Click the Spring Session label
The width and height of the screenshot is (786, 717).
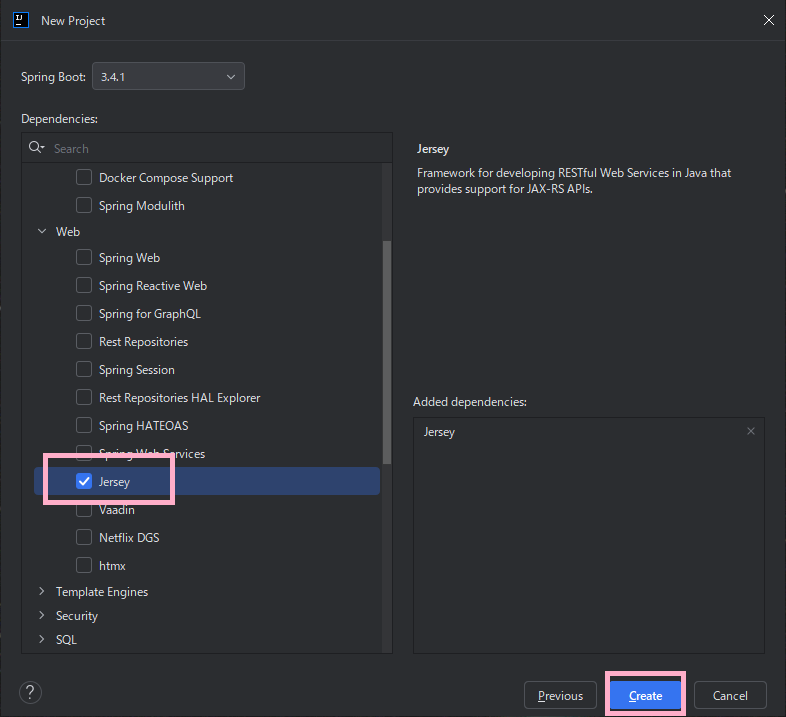(136, 370)
